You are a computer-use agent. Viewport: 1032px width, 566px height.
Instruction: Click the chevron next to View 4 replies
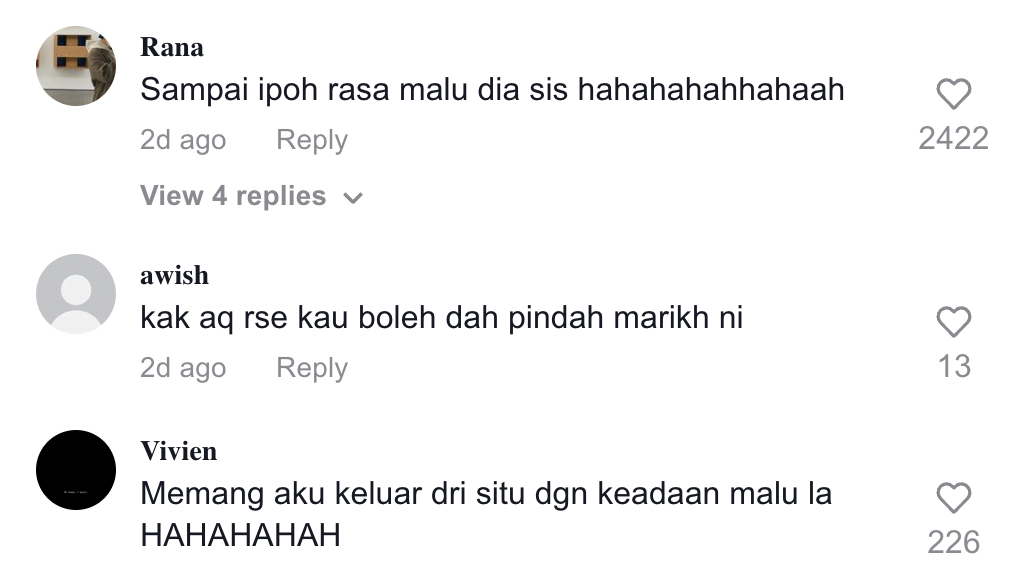tap(353, 198)
